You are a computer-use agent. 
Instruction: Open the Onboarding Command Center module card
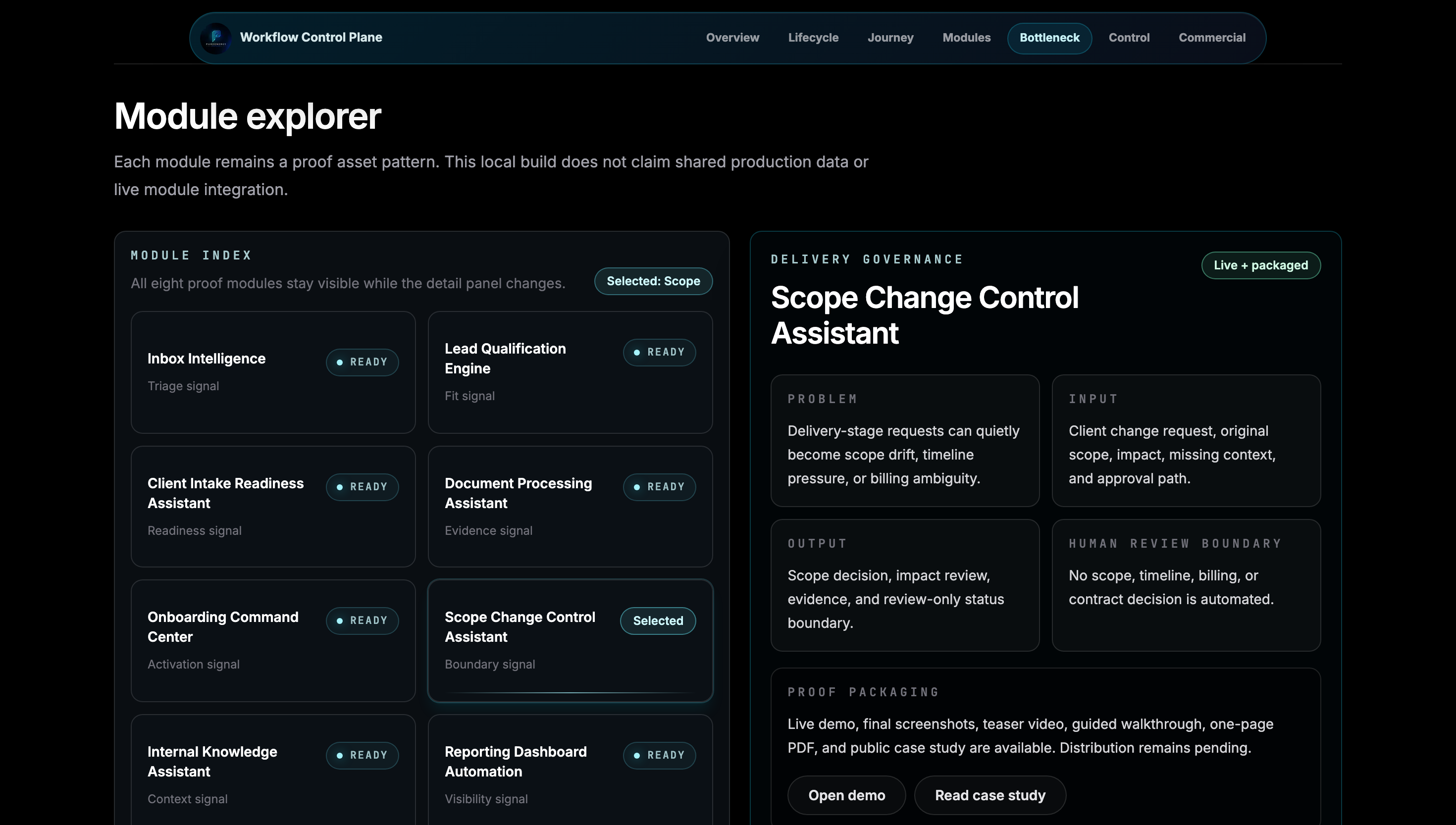(x=273, y=641)
